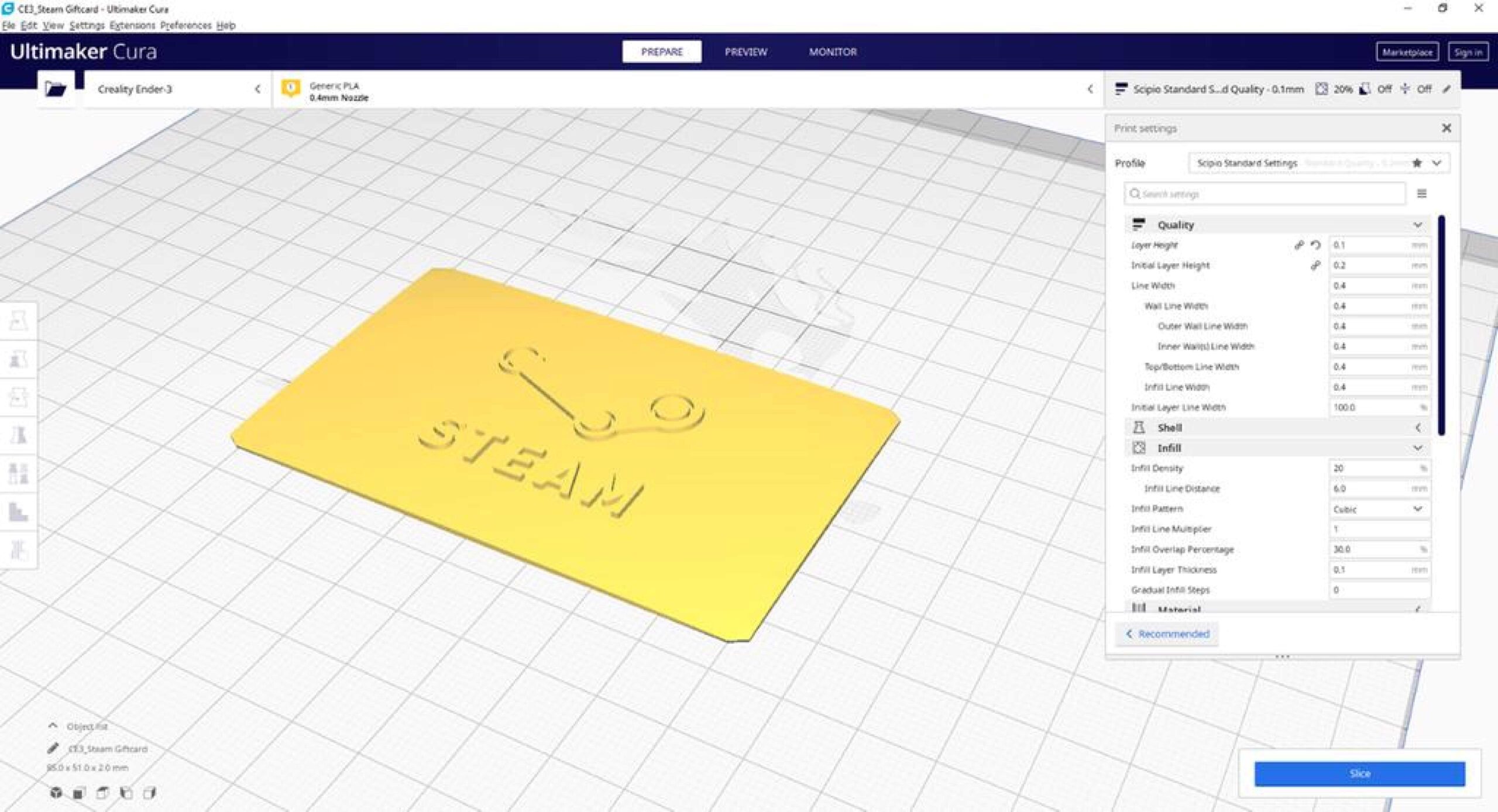
Task: Switch to the MONITOR stage tab
Action: 833,51
